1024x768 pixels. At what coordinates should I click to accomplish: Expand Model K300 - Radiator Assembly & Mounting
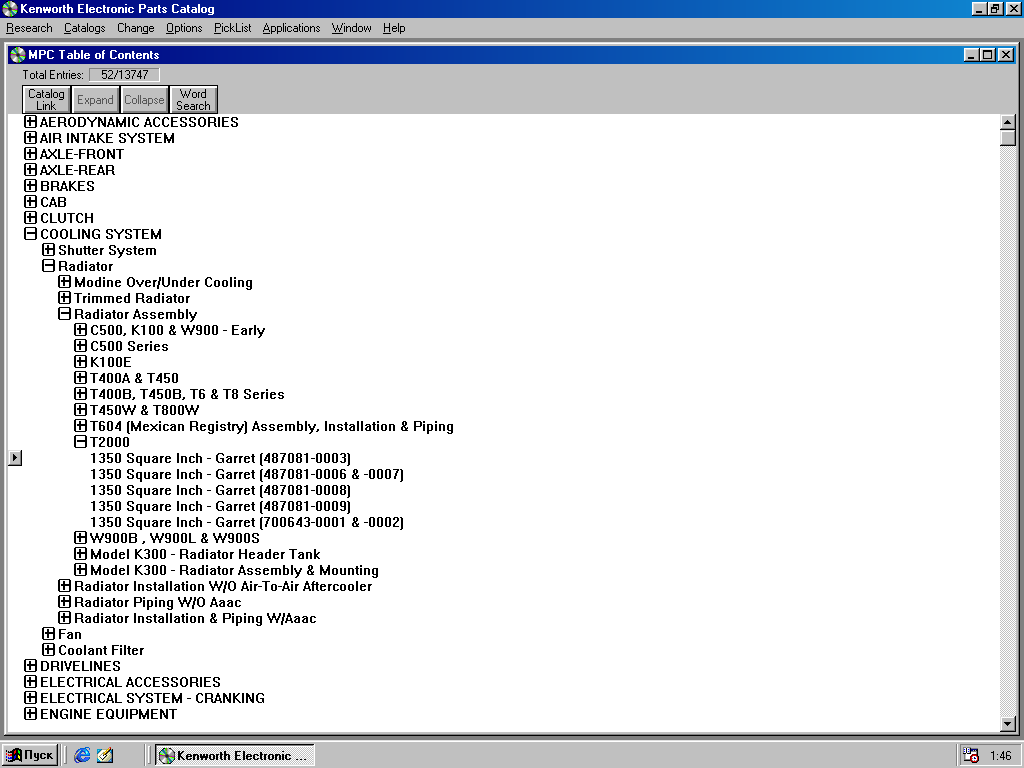(80, 569)
